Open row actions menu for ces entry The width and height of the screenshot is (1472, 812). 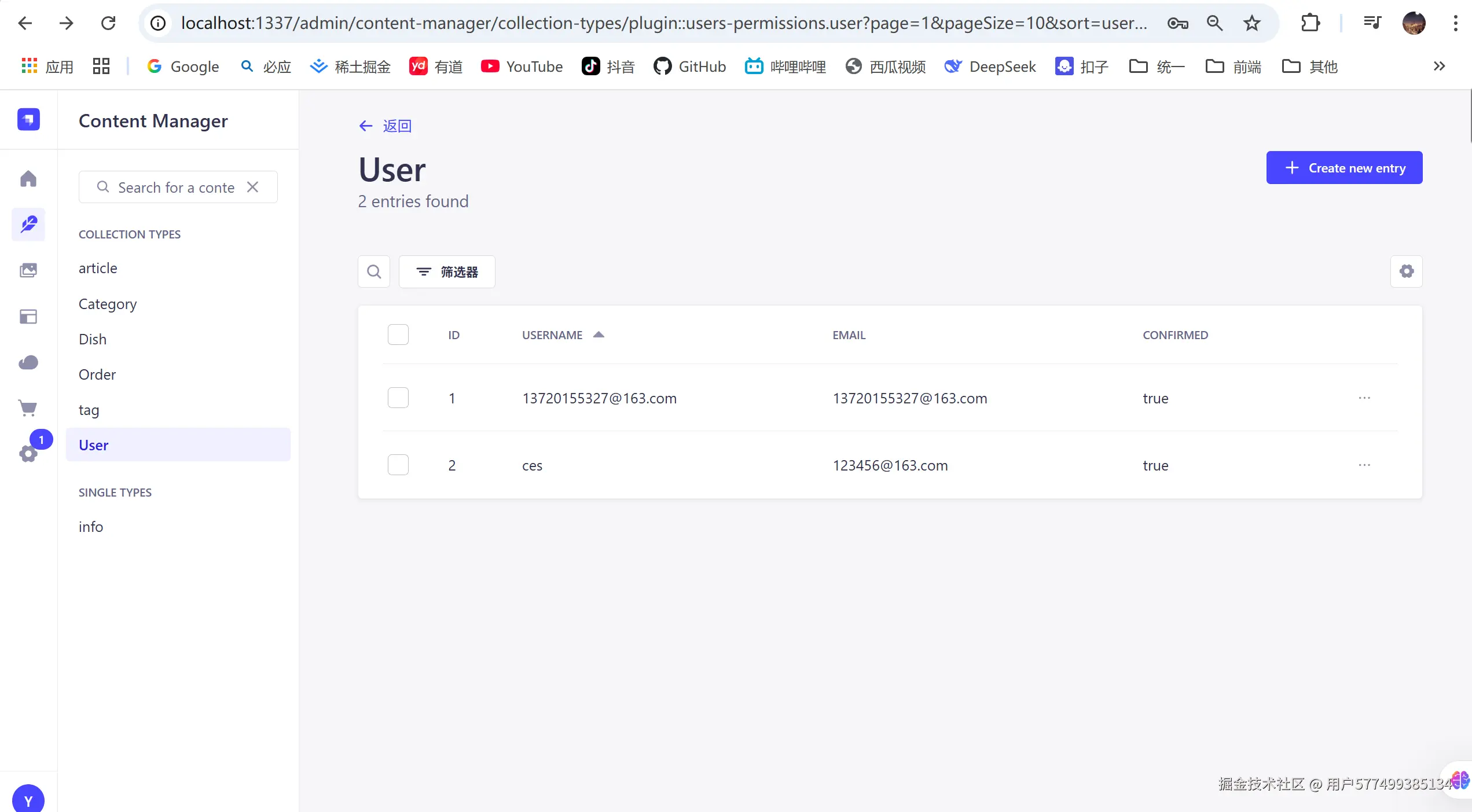1364,465
